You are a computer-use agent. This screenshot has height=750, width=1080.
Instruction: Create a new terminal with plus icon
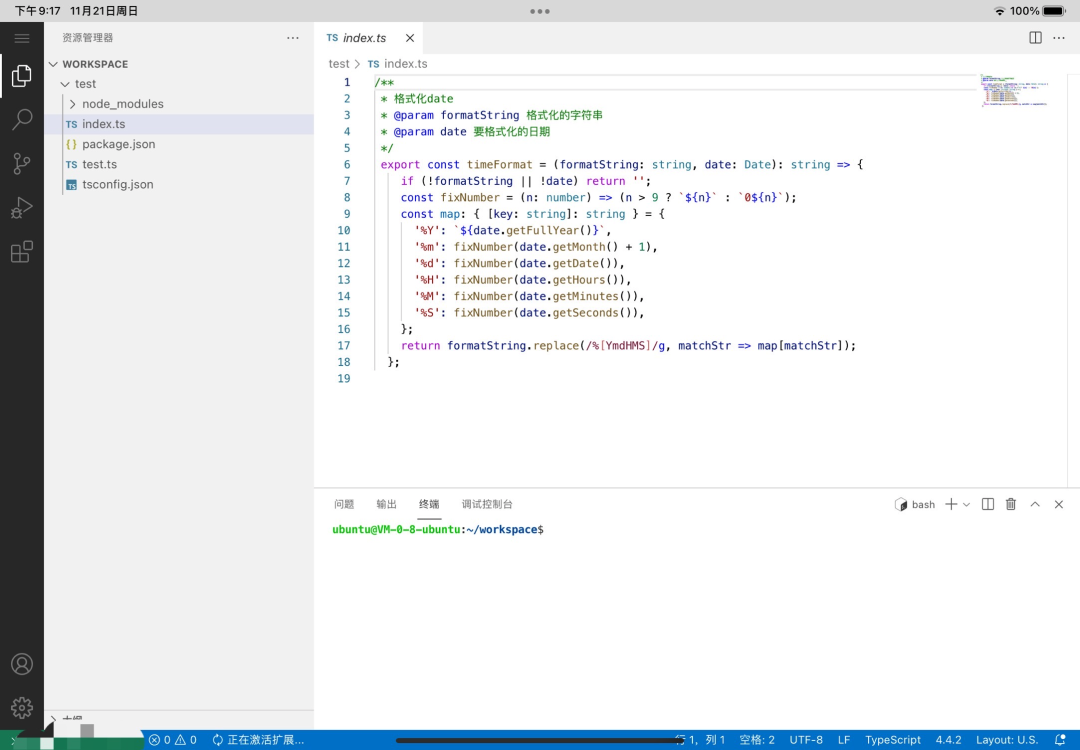951,504
